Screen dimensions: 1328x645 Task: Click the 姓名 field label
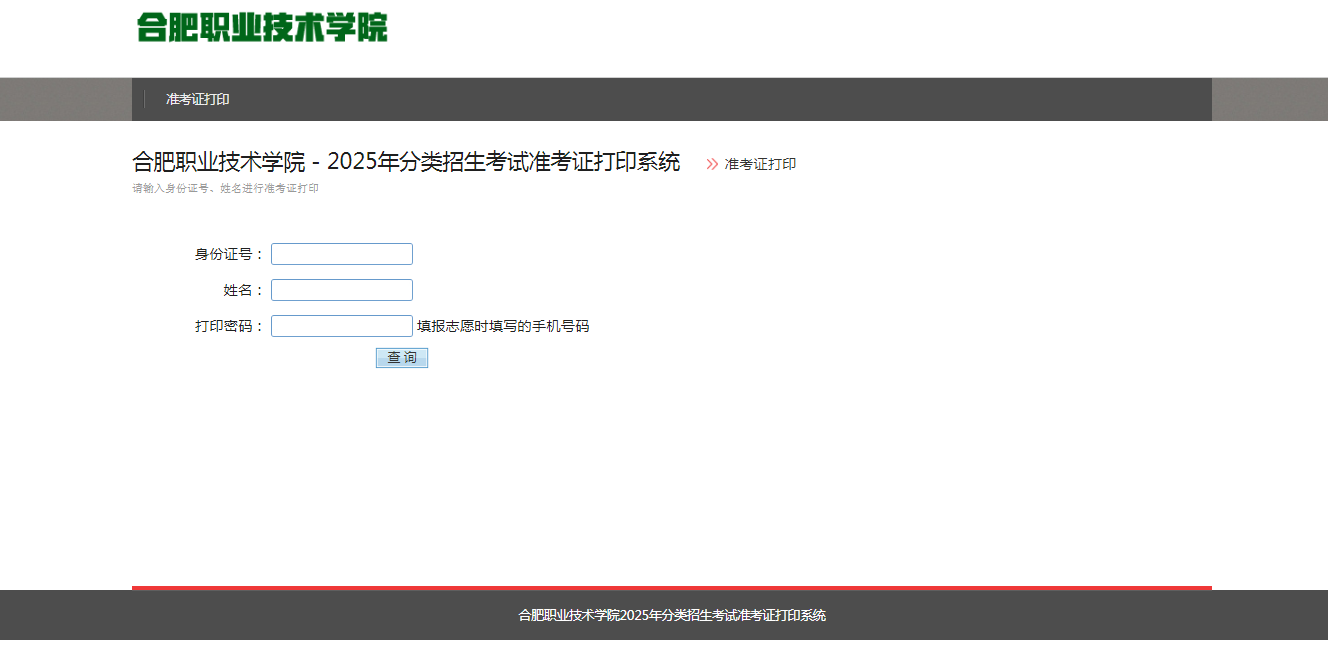pyautogui.click(x=243, y=290)
